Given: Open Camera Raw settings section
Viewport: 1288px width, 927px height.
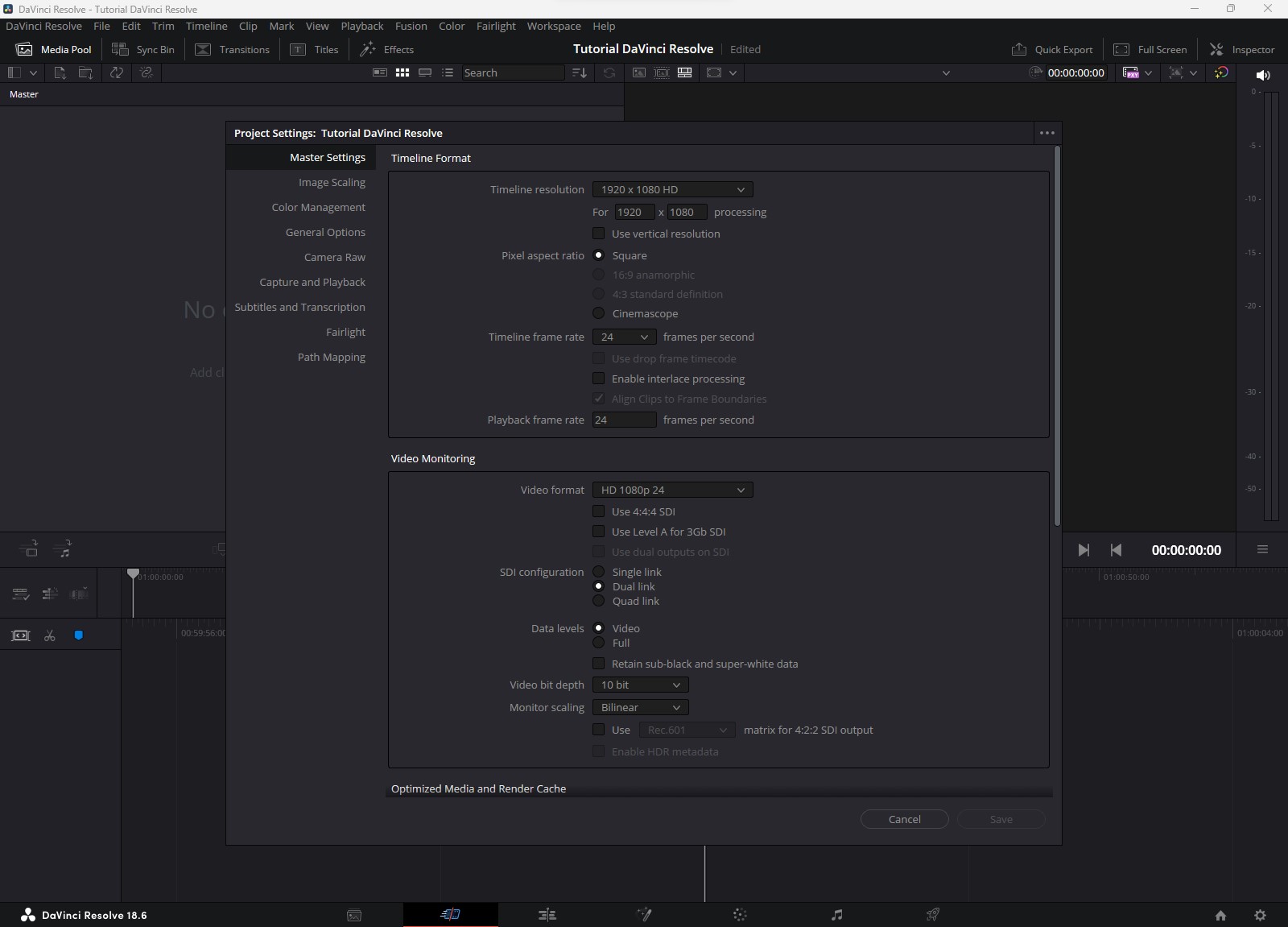Looking at the screenshot, I should (x=335, y=257).
